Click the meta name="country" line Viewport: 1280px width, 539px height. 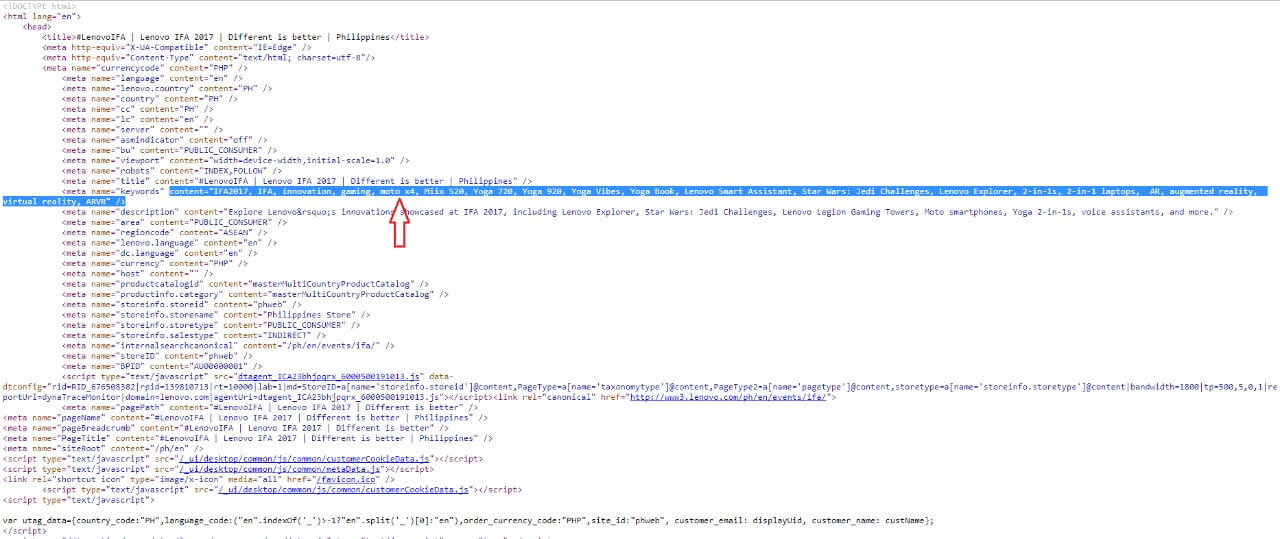pos(150,98)
